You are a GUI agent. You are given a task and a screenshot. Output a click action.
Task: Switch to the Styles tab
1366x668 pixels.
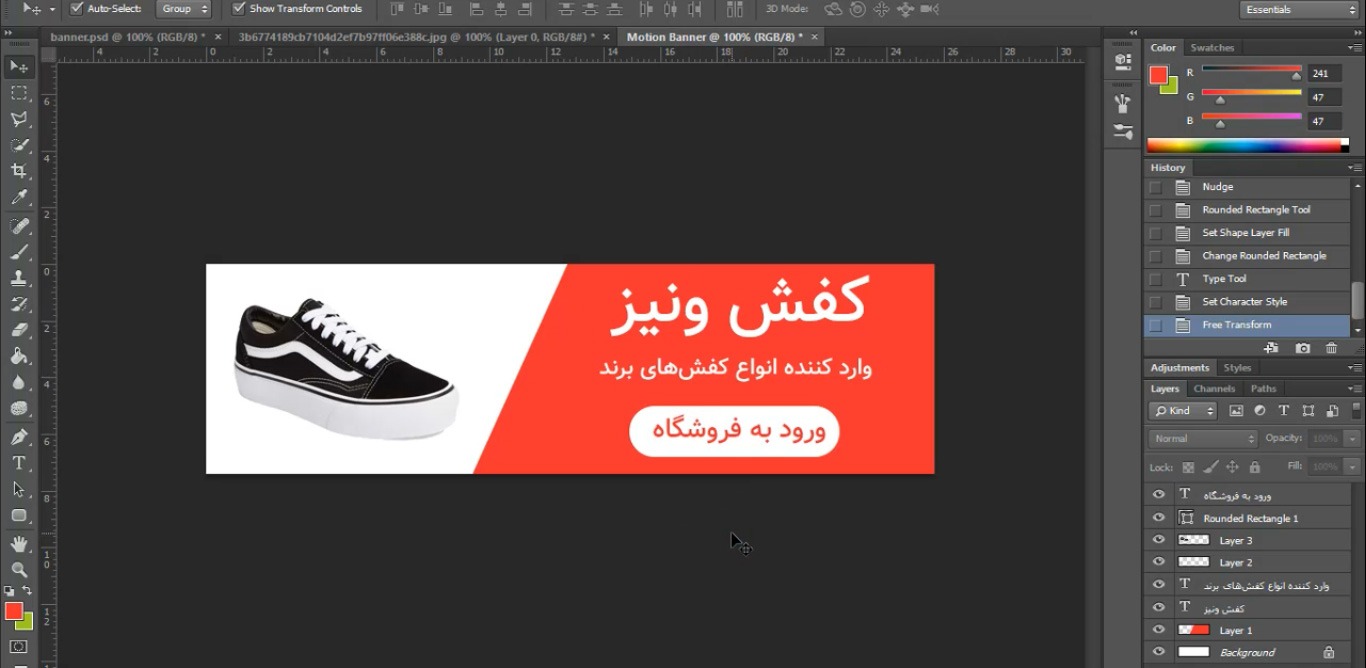[x=1237, y=368]
